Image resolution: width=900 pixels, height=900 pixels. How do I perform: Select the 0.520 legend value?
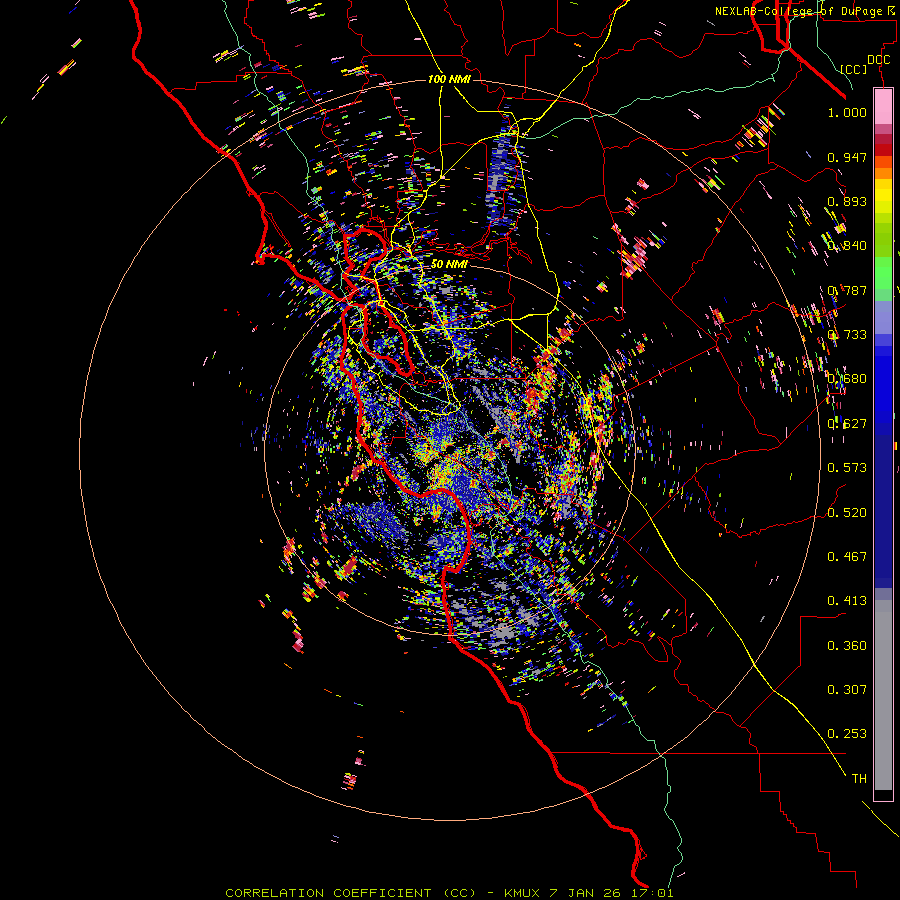coord(847,513)
